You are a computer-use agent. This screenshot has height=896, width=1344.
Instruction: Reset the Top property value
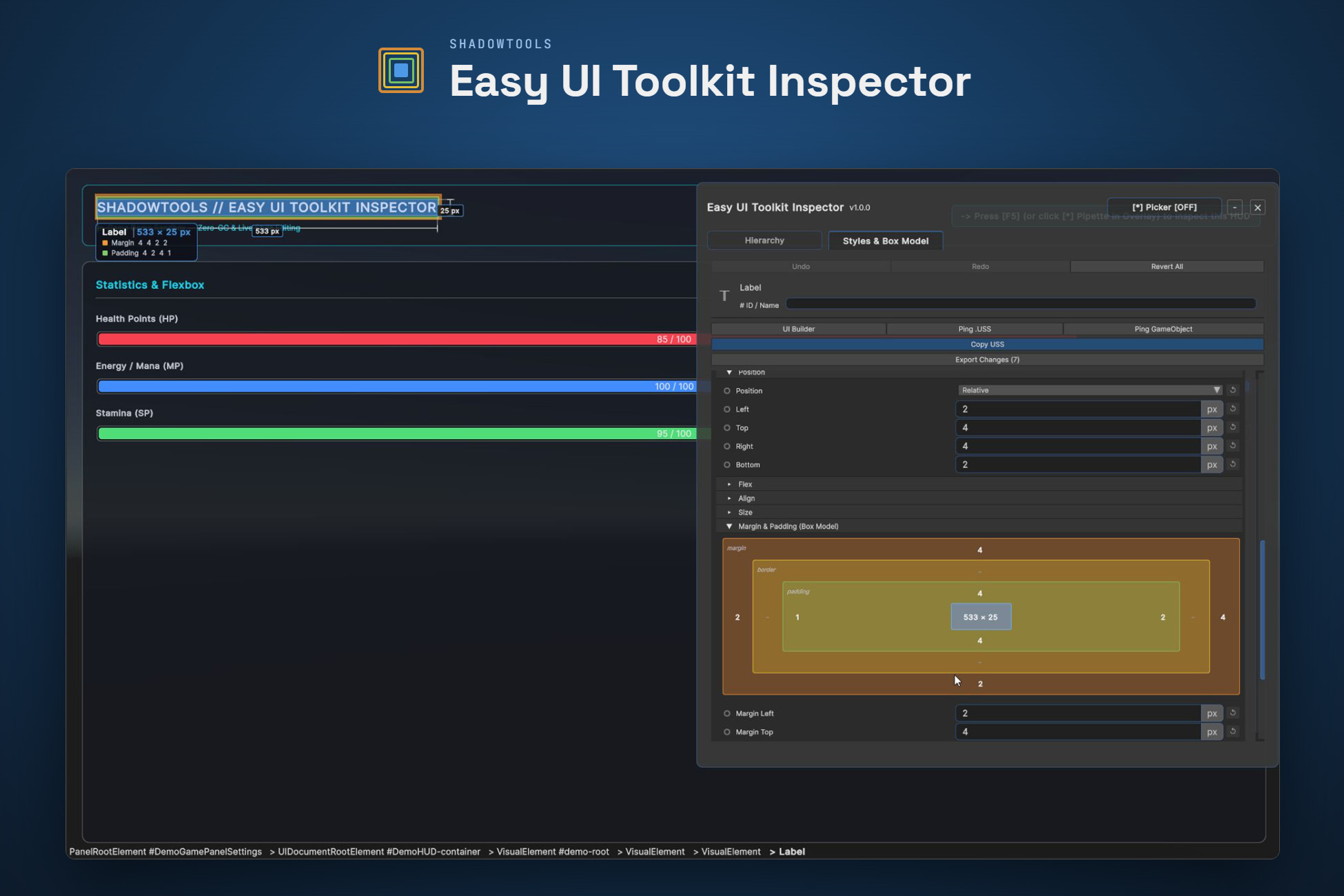point(1233,427)
